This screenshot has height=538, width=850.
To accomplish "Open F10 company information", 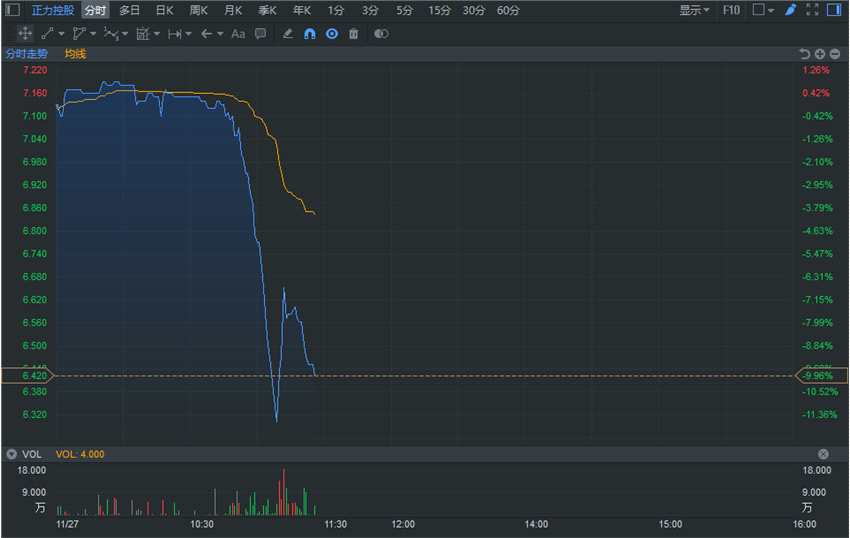I will tap(731, 10).
